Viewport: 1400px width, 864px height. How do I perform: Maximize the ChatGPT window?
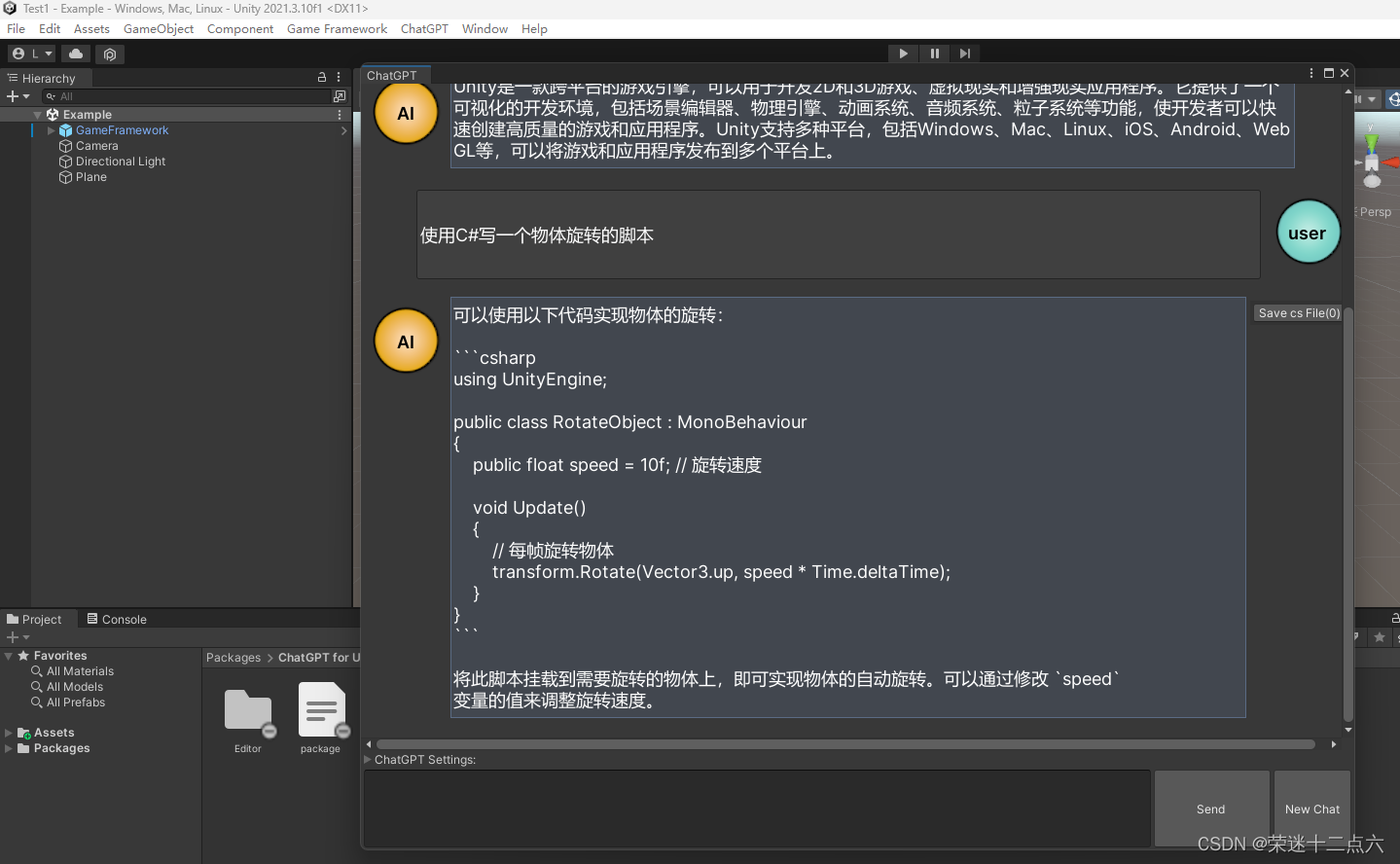click(1329, 73)
